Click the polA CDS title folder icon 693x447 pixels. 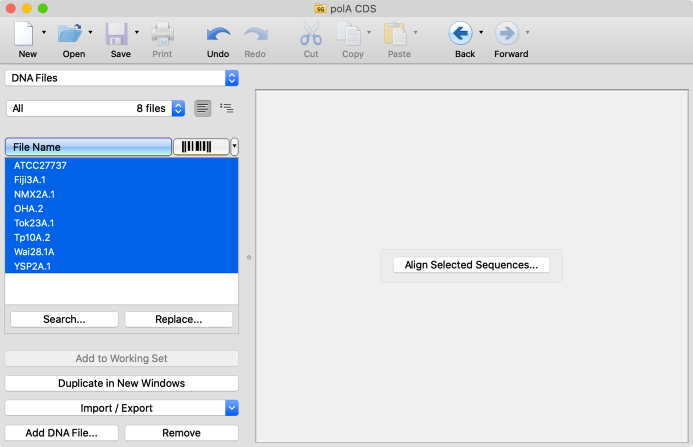[x=320, y=8]
